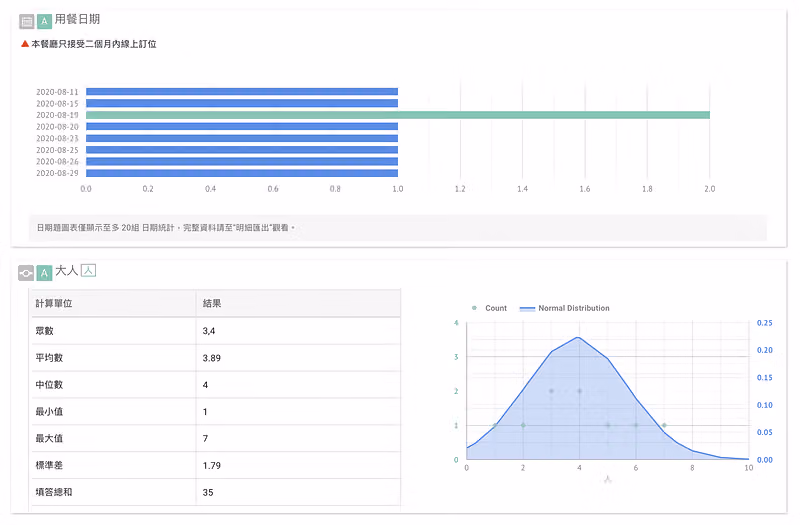Click the 標準差 row label
This screenshot has height=525, width=800.
pos(49,466)
